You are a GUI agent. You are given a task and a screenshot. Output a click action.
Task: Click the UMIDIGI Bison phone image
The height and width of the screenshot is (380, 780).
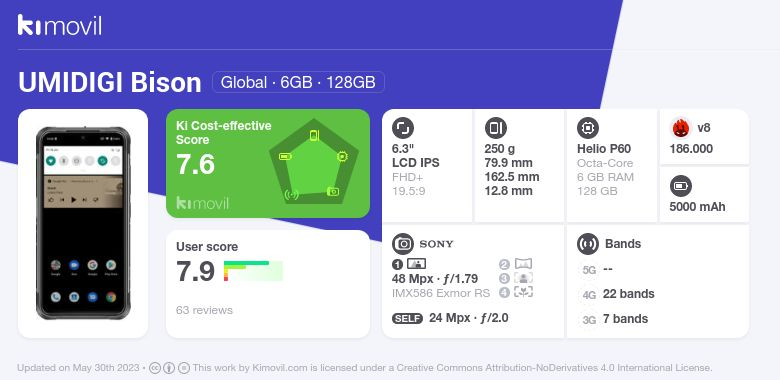(83, 223)
